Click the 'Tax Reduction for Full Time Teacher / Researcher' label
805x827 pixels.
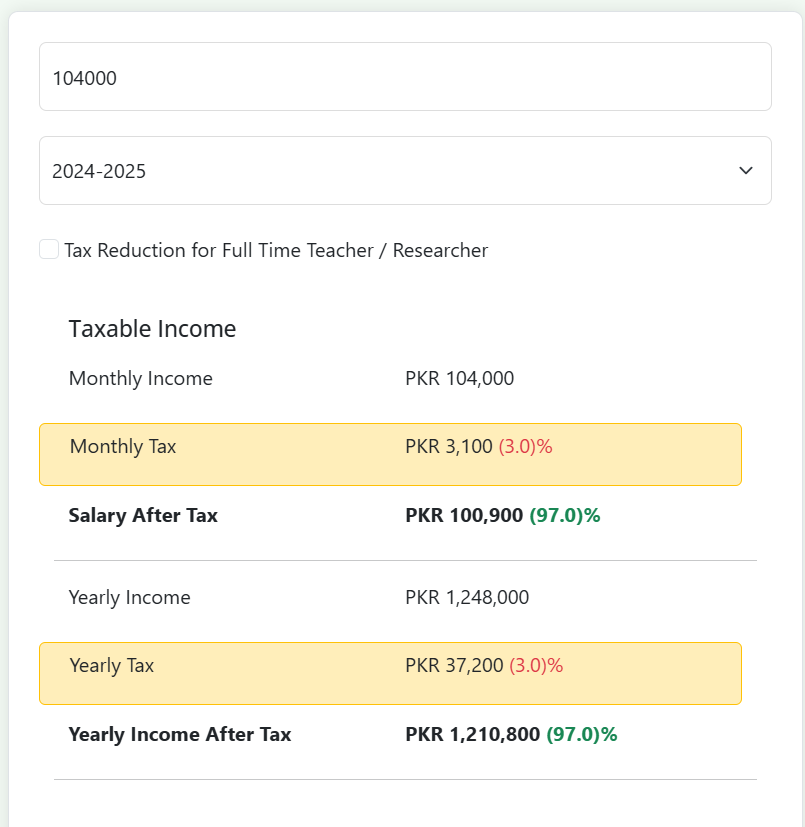click(x=276, y=250)
